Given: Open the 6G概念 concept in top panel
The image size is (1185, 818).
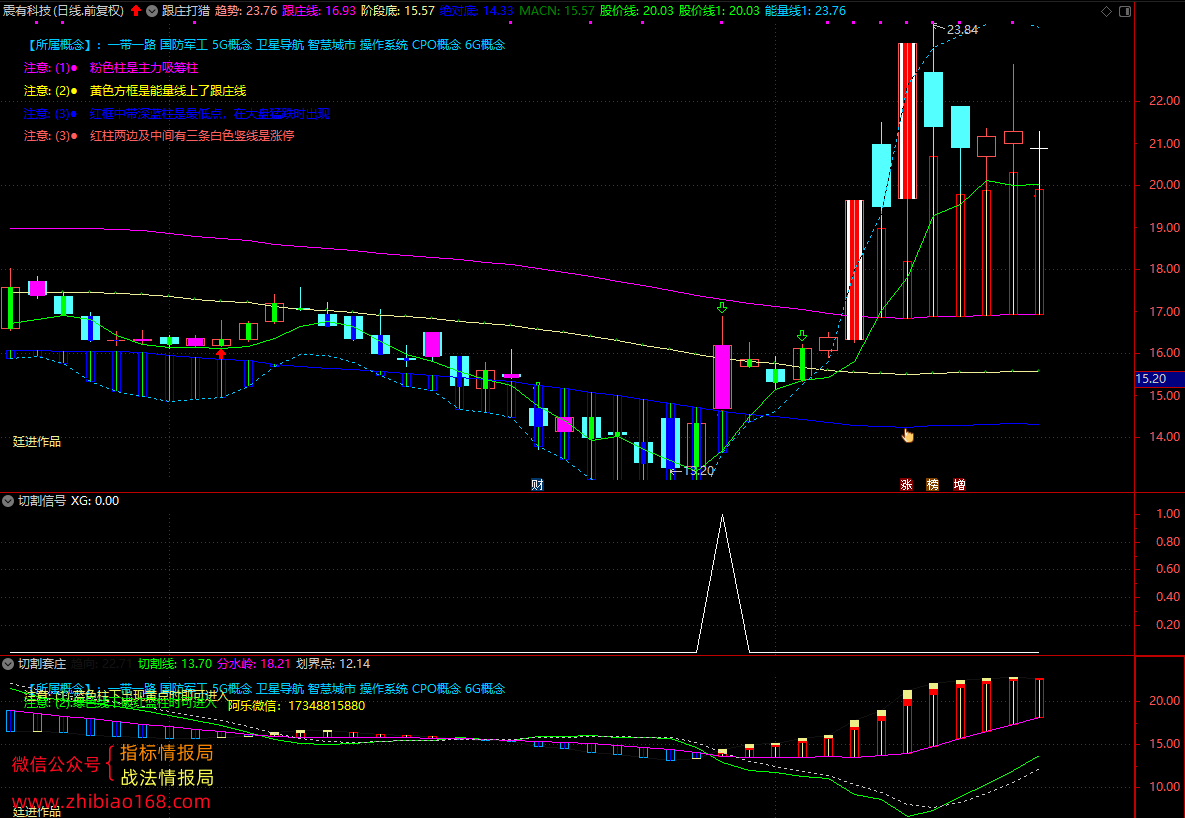Looking at the screenshot, I should coord(484,45).
